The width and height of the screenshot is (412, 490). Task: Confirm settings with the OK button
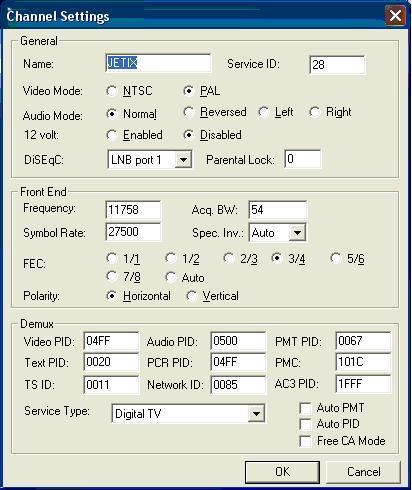[282, 472]
